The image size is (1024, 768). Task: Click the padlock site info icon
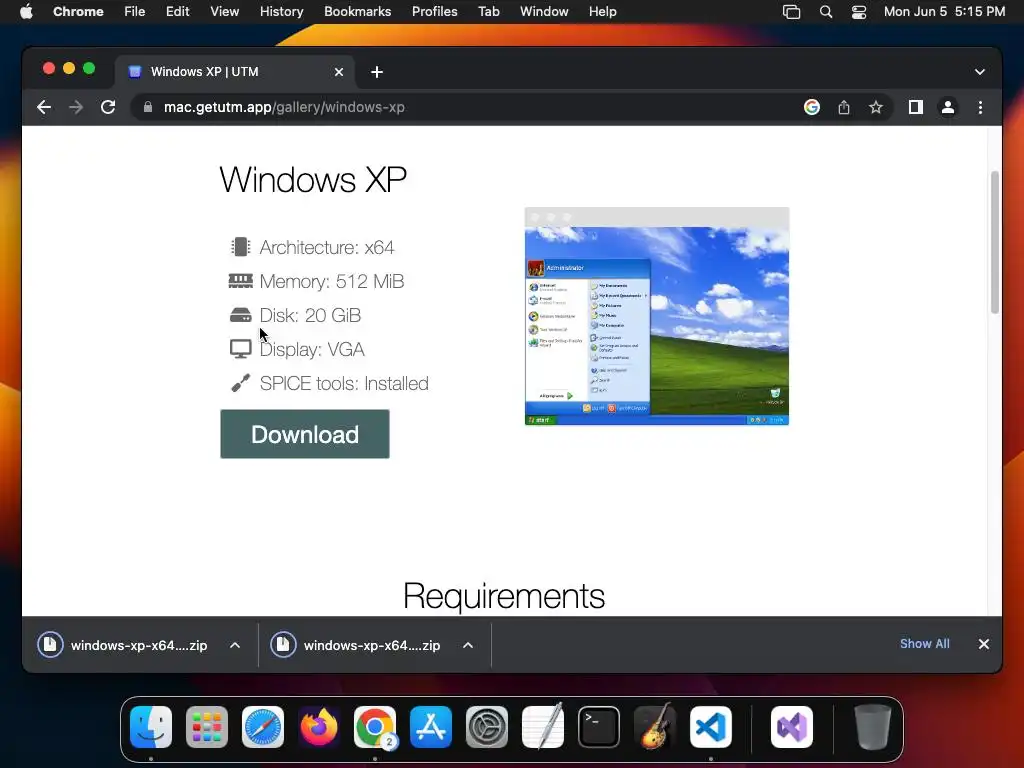pos(148,107)
